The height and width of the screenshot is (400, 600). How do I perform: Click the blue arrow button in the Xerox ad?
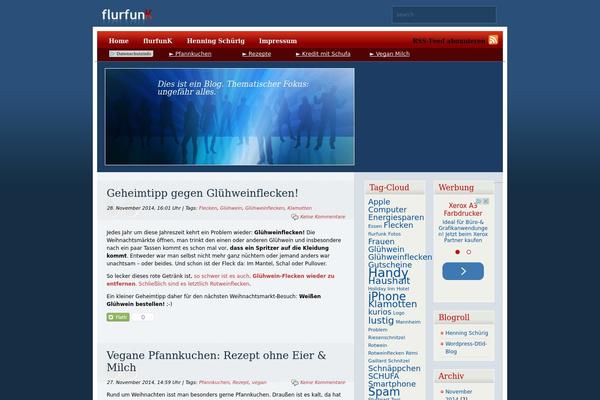tap(463, 271)
